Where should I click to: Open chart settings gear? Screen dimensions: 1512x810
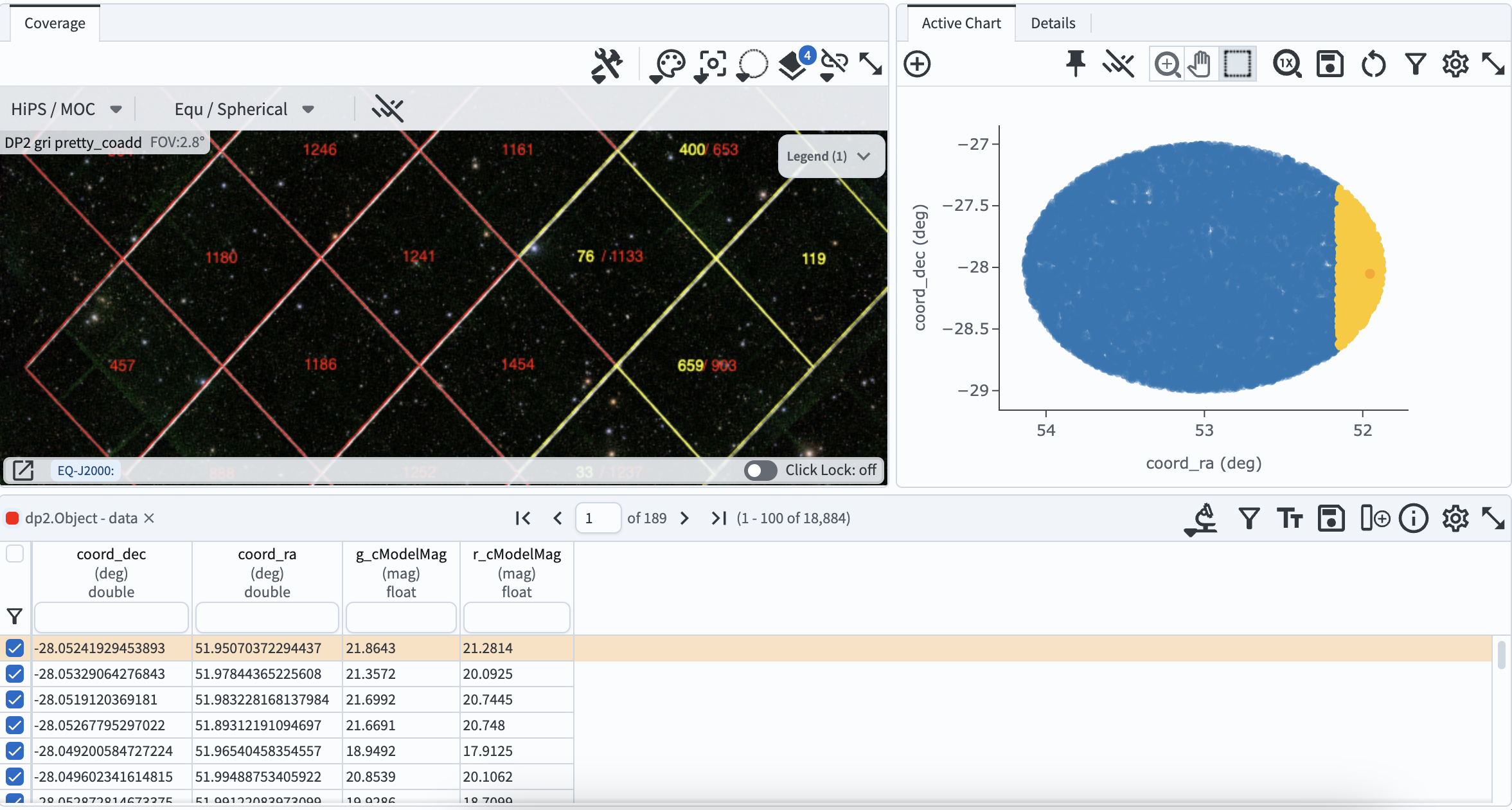coord(1455,64)
